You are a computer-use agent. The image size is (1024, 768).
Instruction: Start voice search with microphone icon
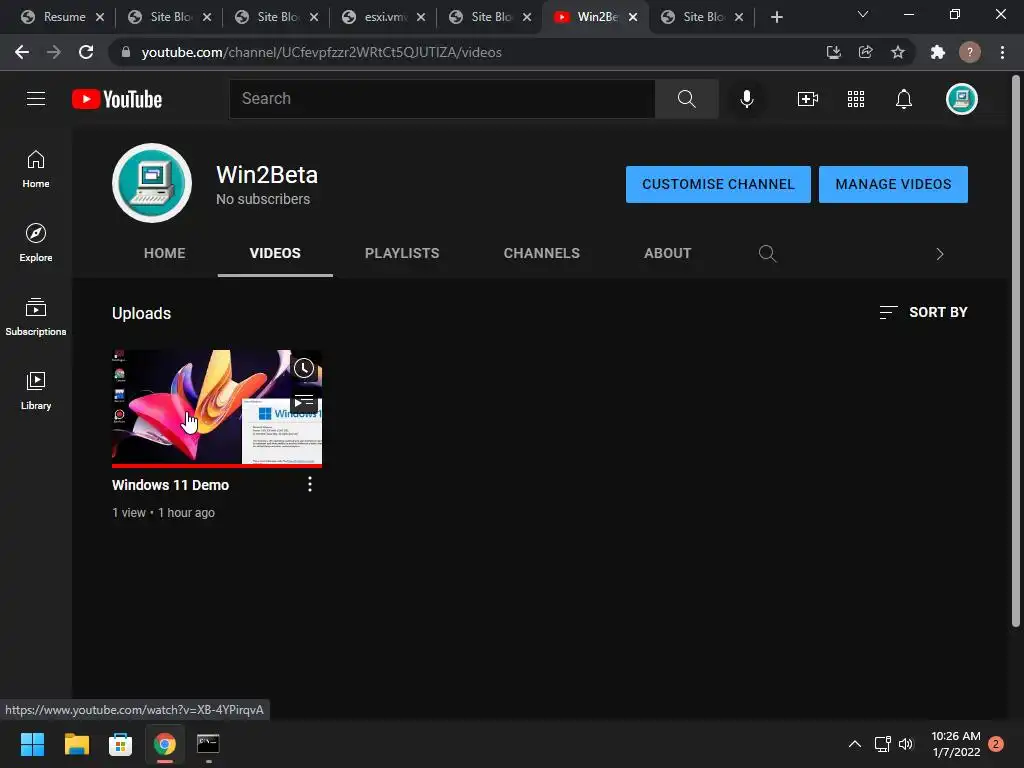coord(746,99)
